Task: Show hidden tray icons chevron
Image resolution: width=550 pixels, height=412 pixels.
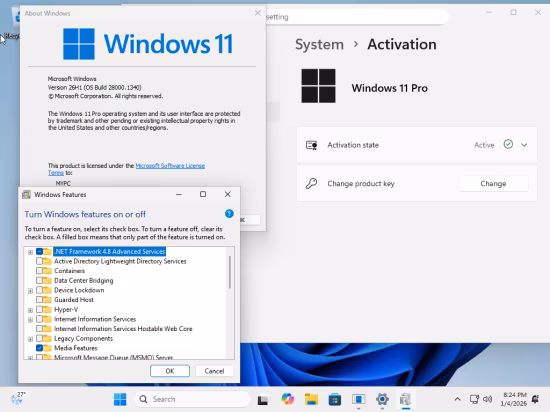Action: click(x=457, y=399)
